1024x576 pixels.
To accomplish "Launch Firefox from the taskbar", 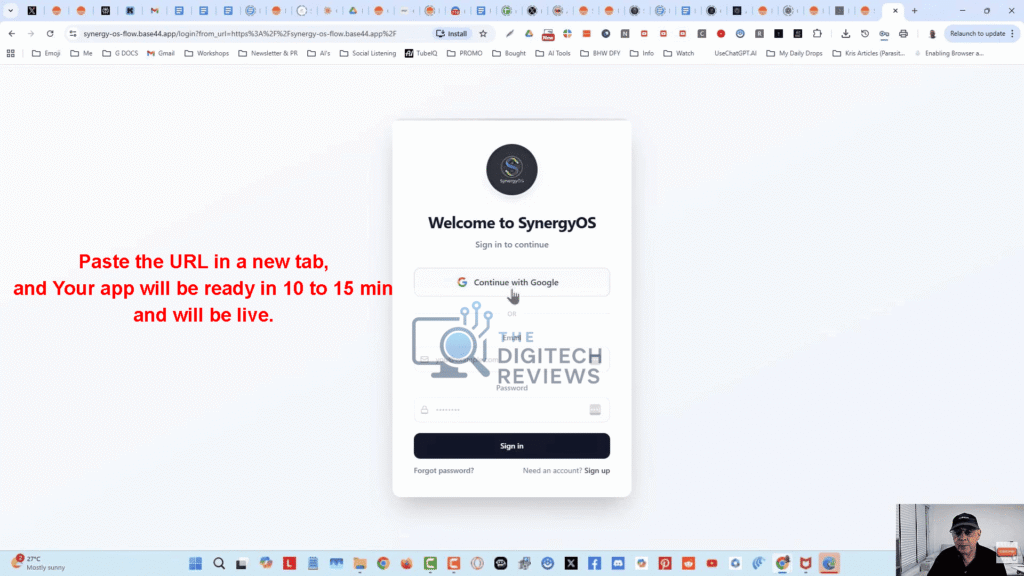I will pos(406,563).
